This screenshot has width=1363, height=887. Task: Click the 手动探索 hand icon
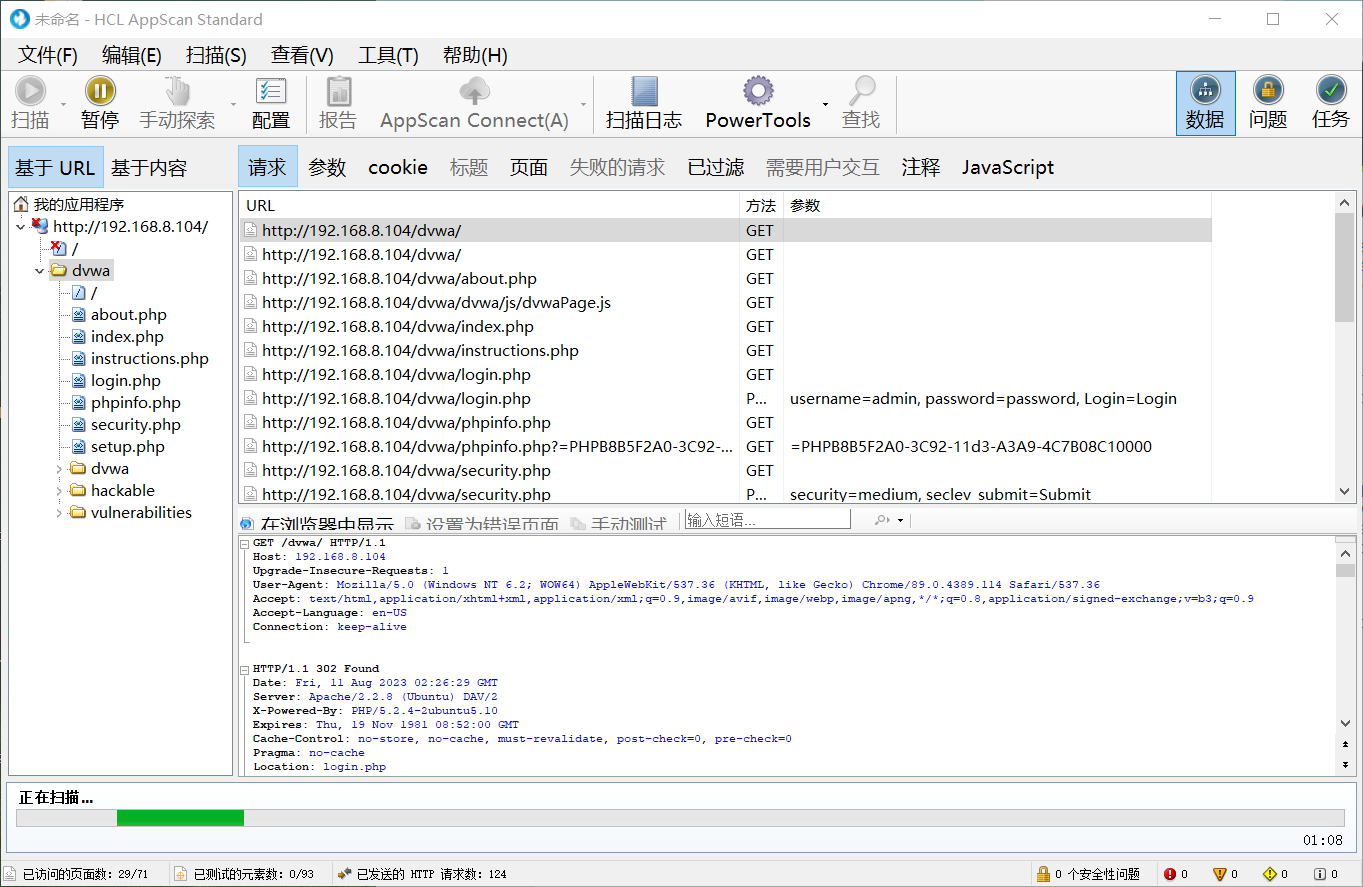(177, 91)
